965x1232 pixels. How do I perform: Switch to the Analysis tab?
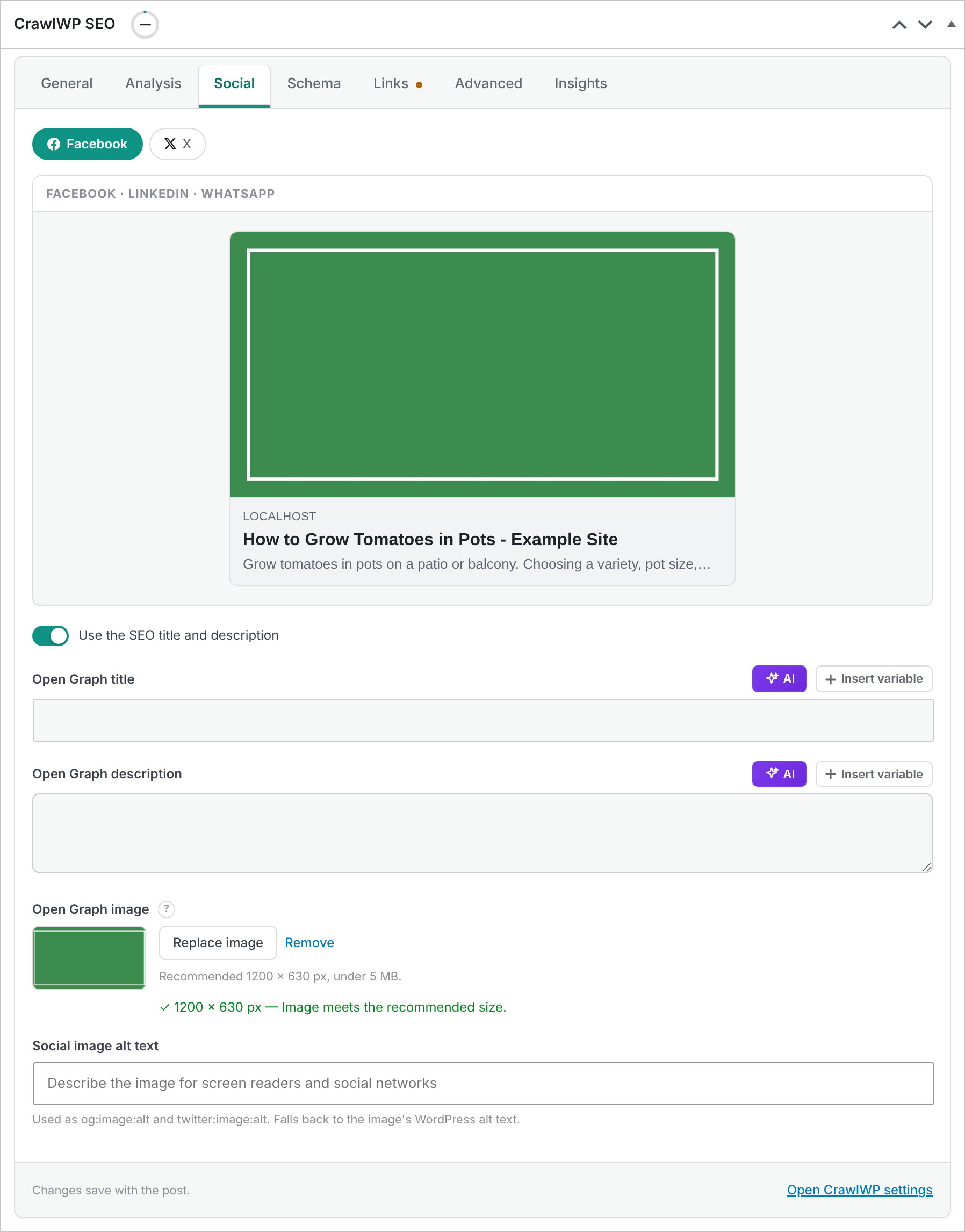[153, 84]
